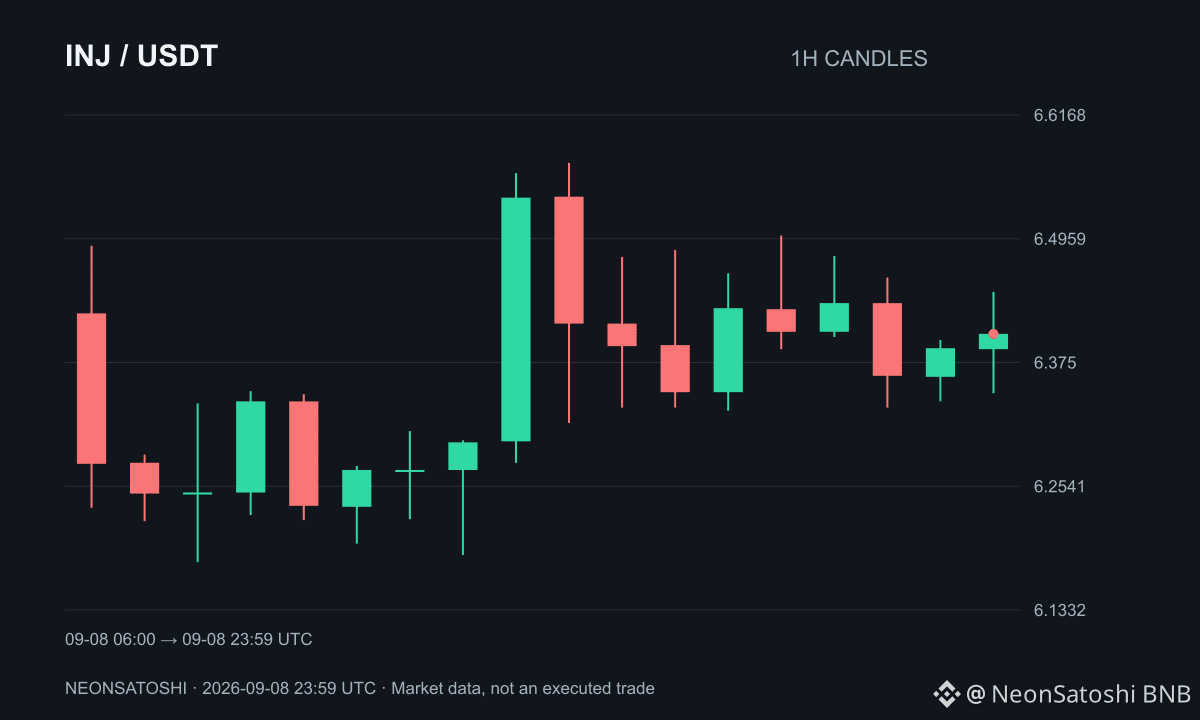The height and width of the screenshot is (720, 1200).
Task: Click the second small red candle from left
Action: coord(144,478)
